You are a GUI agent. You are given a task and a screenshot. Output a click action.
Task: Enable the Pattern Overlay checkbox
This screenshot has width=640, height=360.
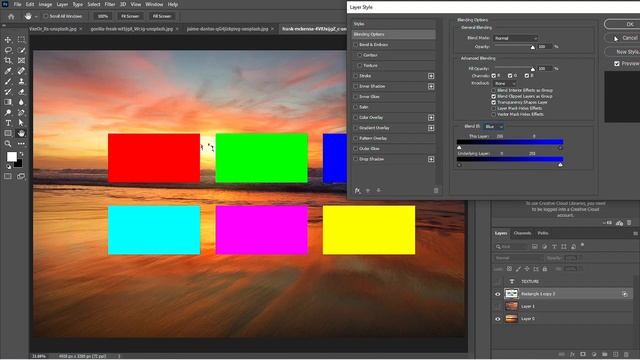pyautogui.click(x=356, y=138)
